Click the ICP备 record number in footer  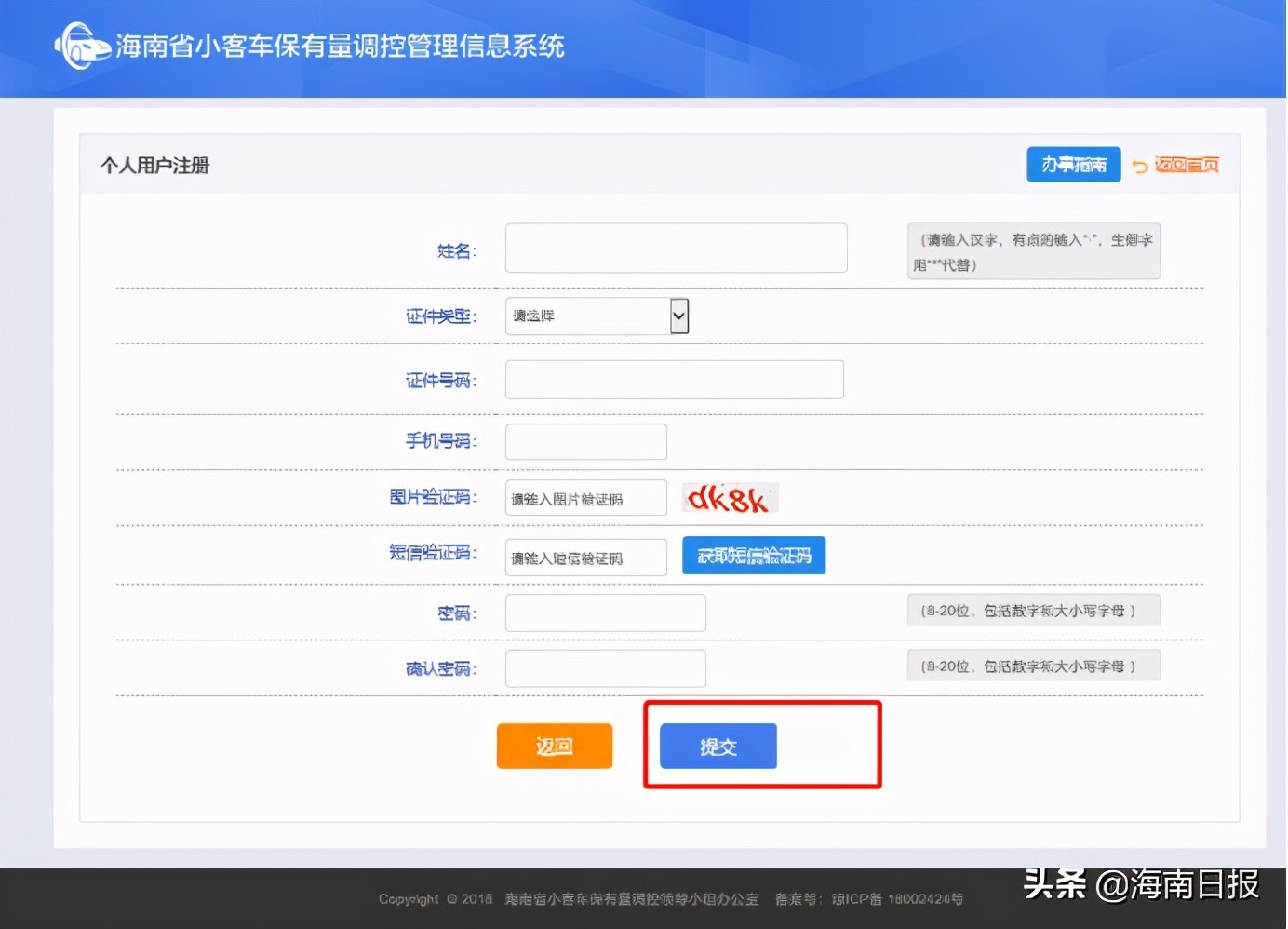point(897,899)
